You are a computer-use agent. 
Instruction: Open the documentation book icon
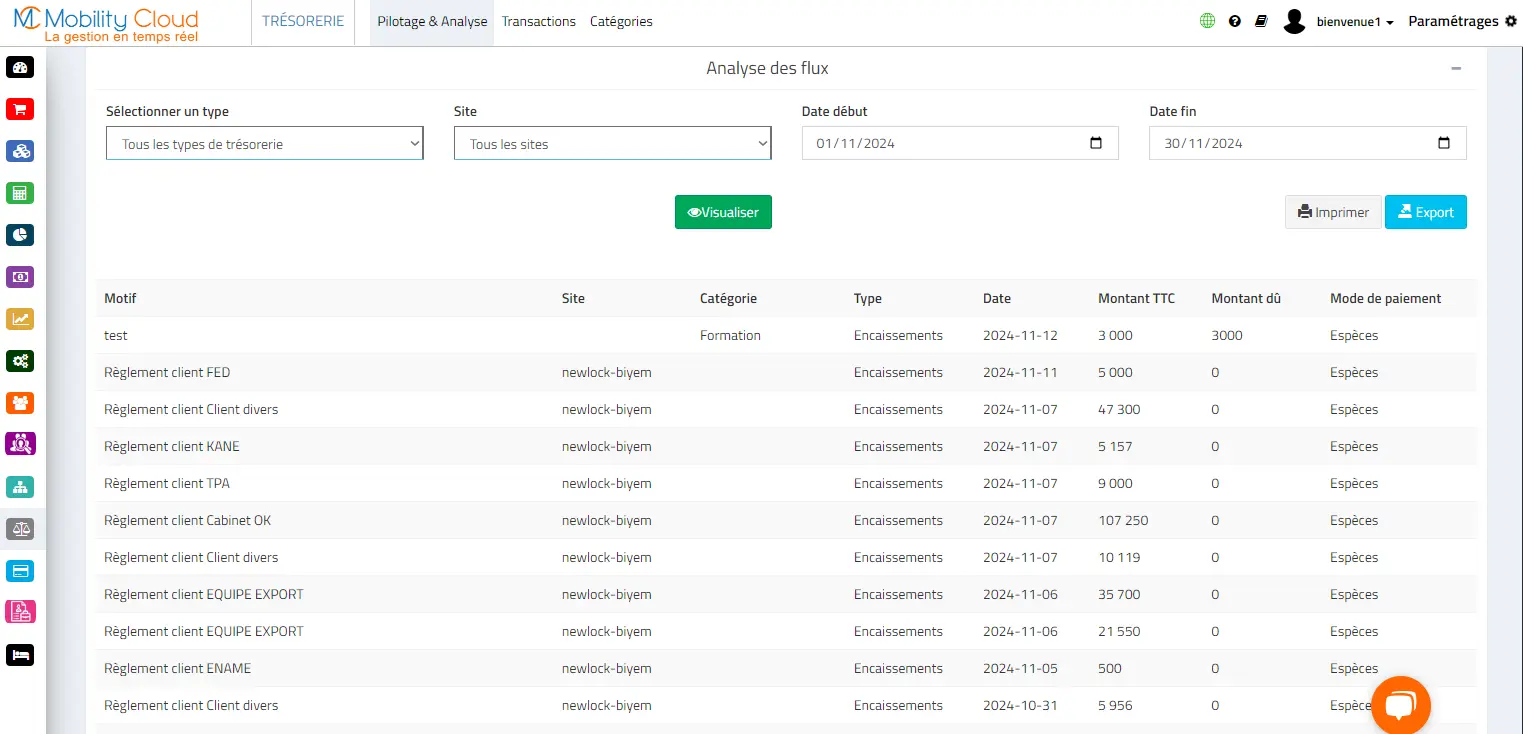pos(1261,21)
